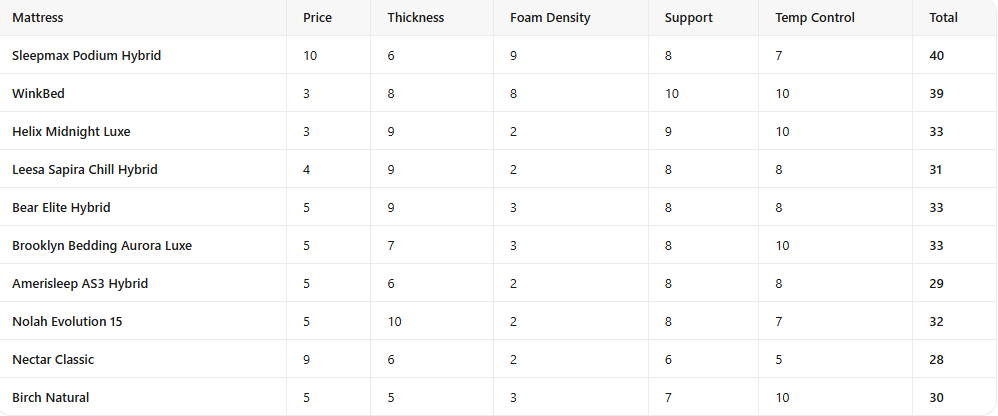Click the Temp Control header
This screenshot has width=998, height=416.
[x=815, y=18]
